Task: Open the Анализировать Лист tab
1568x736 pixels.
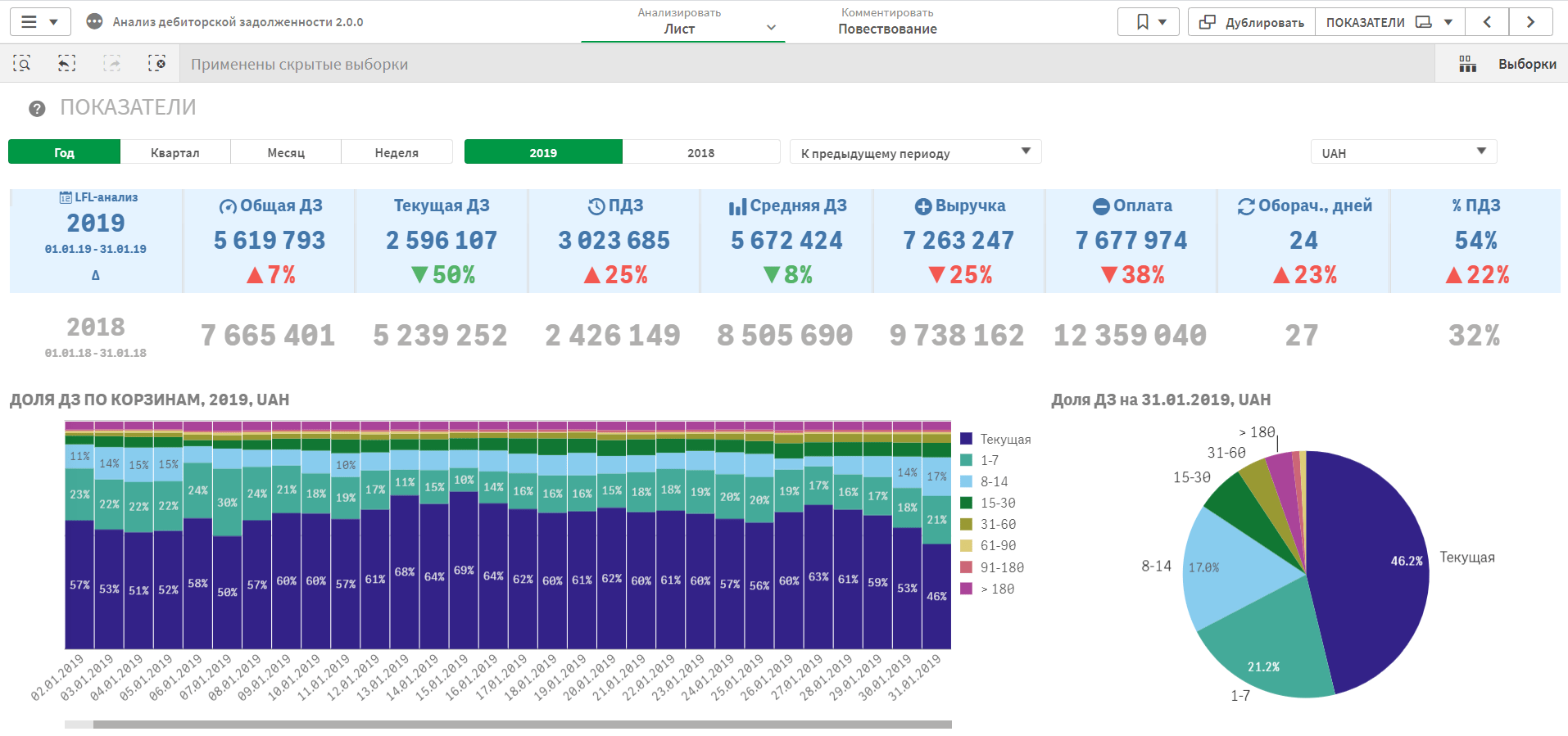Action: (x=680, y=22)
